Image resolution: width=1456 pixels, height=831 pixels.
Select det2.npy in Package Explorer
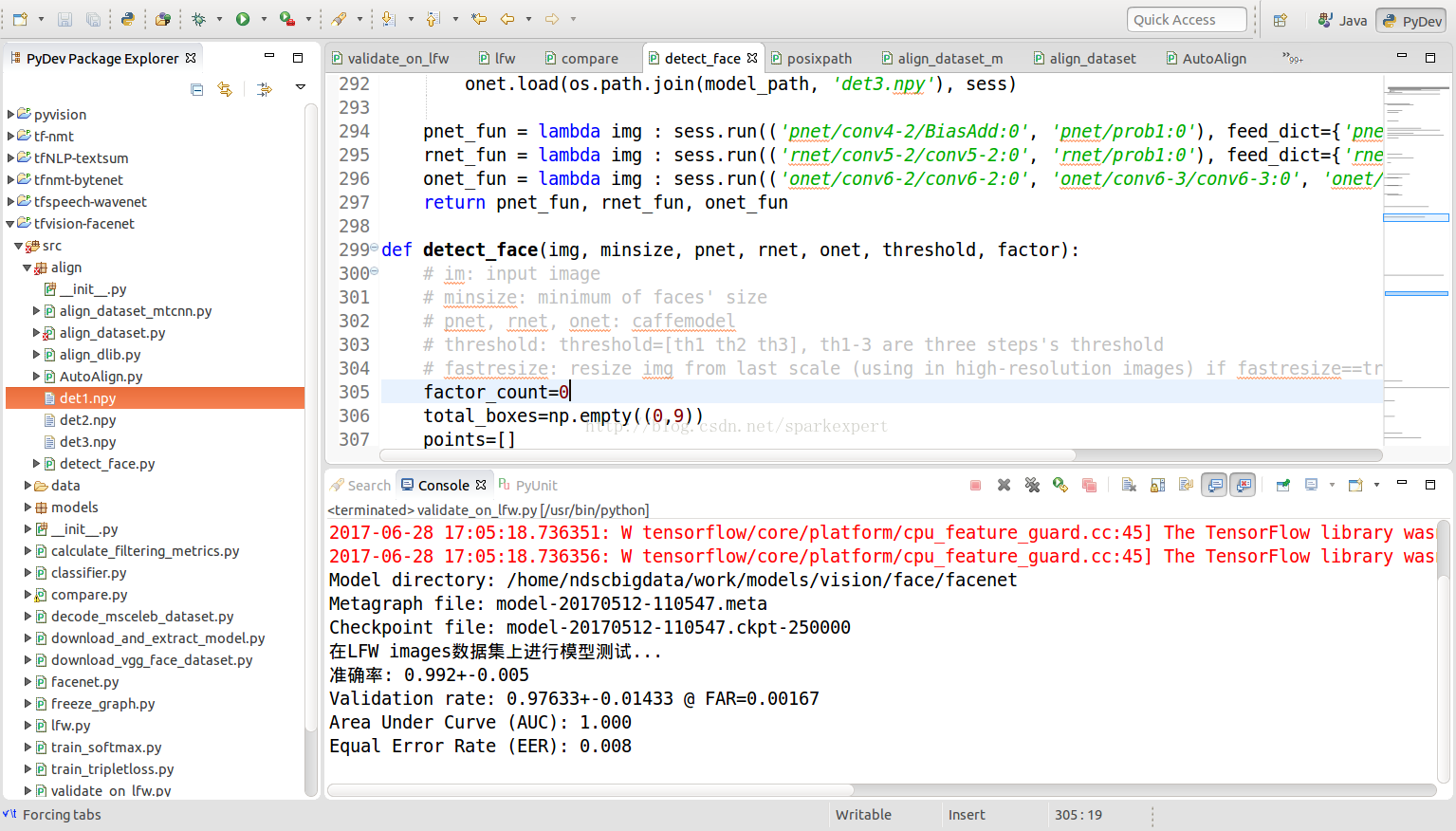[88, 420]
